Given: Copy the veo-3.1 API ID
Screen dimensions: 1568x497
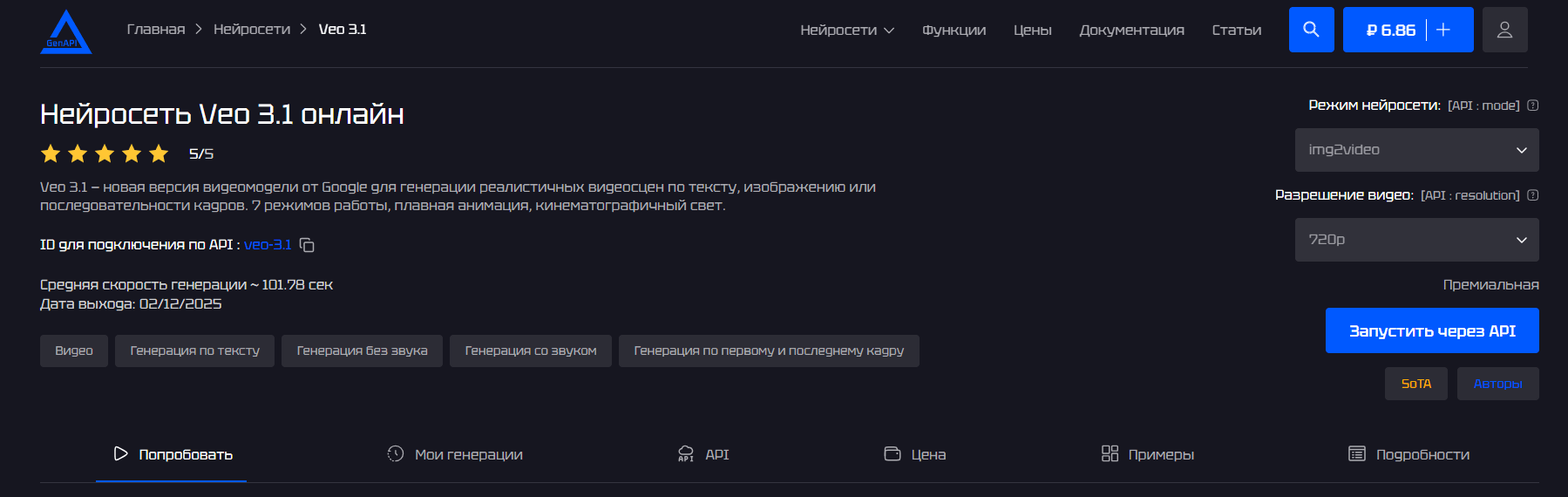Looking at the screenshot, I should [307, 245].
